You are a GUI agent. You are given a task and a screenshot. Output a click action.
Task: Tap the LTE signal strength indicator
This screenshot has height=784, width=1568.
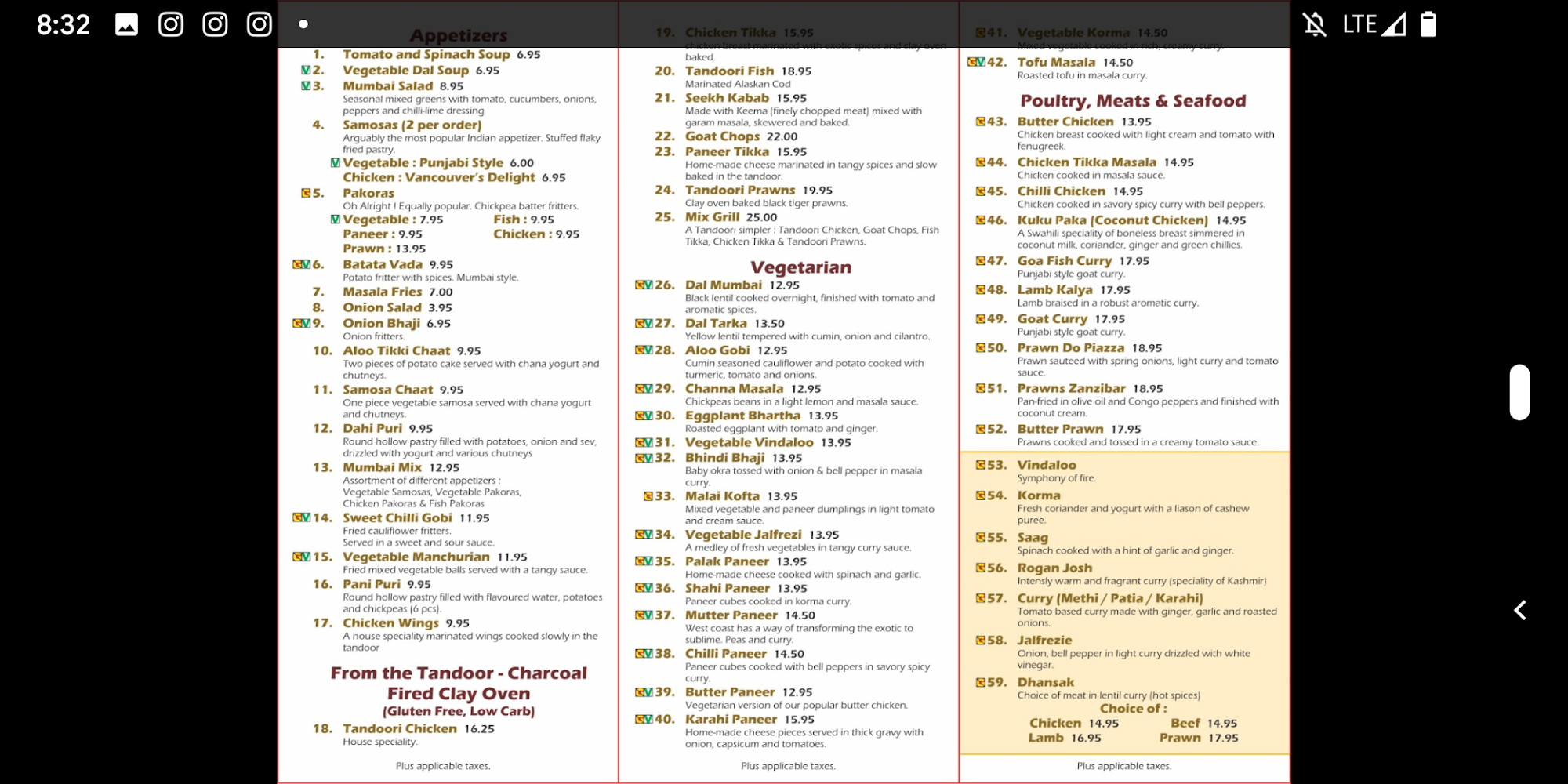(x=1374, y=25)
